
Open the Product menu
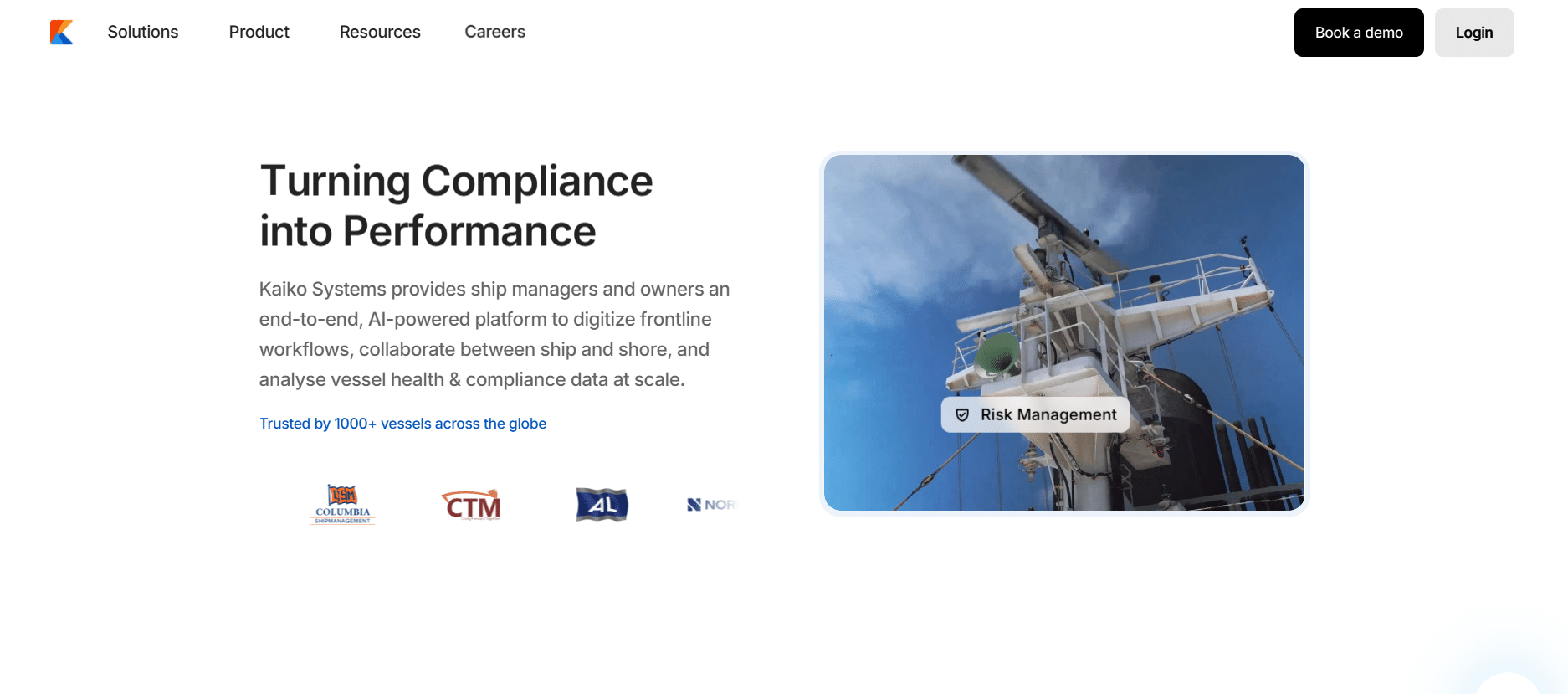coord(259,32)
